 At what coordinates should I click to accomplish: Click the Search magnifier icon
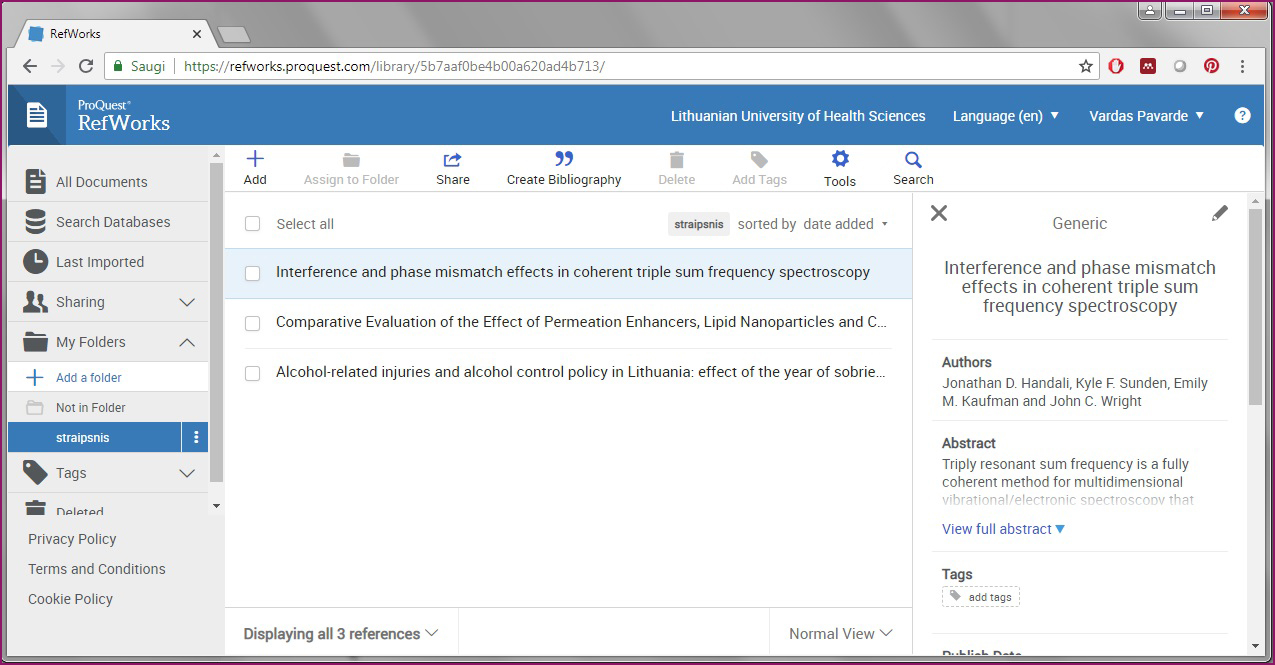pos(913,160)
